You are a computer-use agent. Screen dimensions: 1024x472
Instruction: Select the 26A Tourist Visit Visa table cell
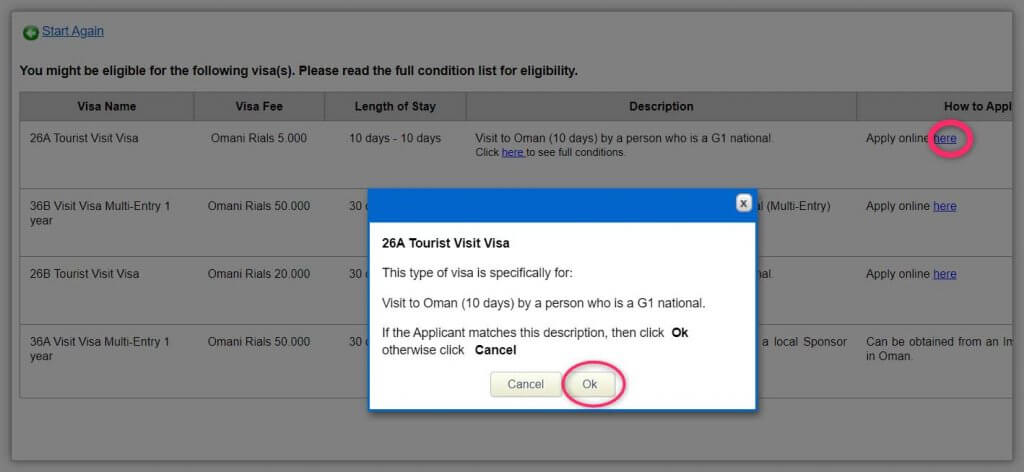pos(85,138)
